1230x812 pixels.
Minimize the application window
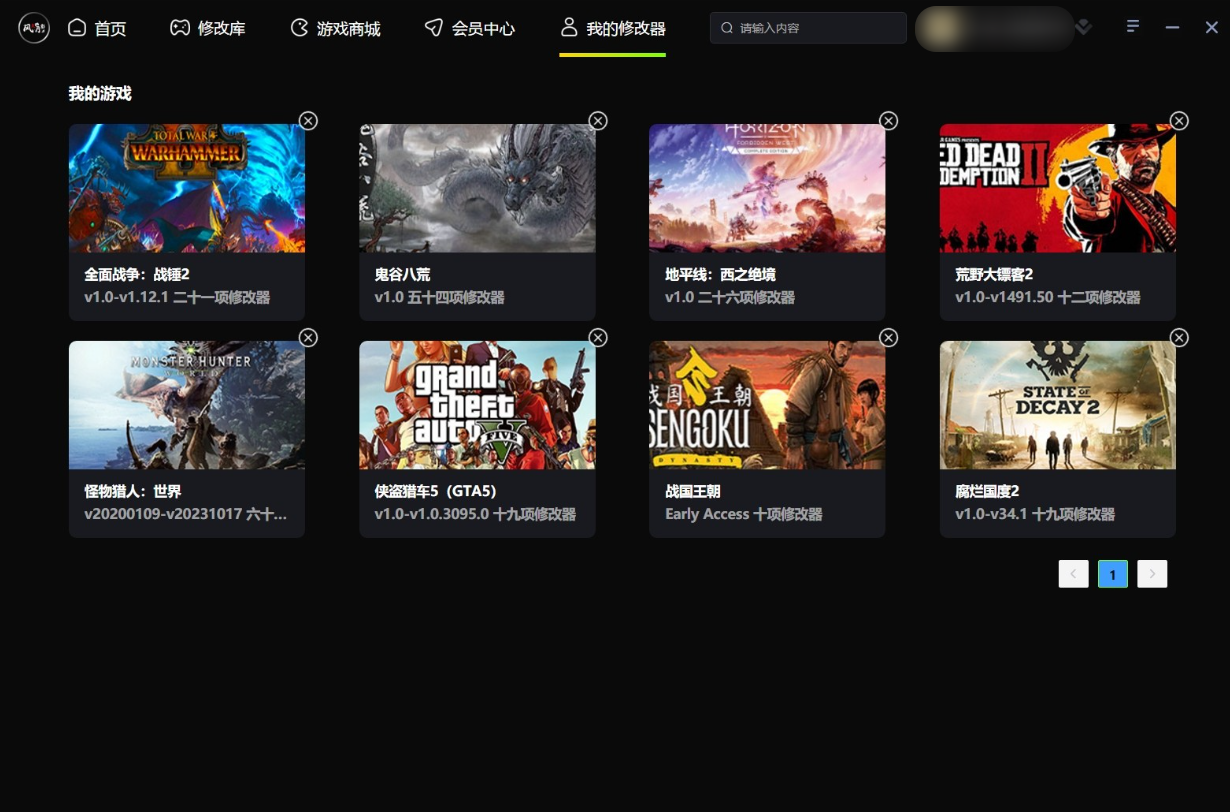pyautogui.click(x=1172, y=28)
